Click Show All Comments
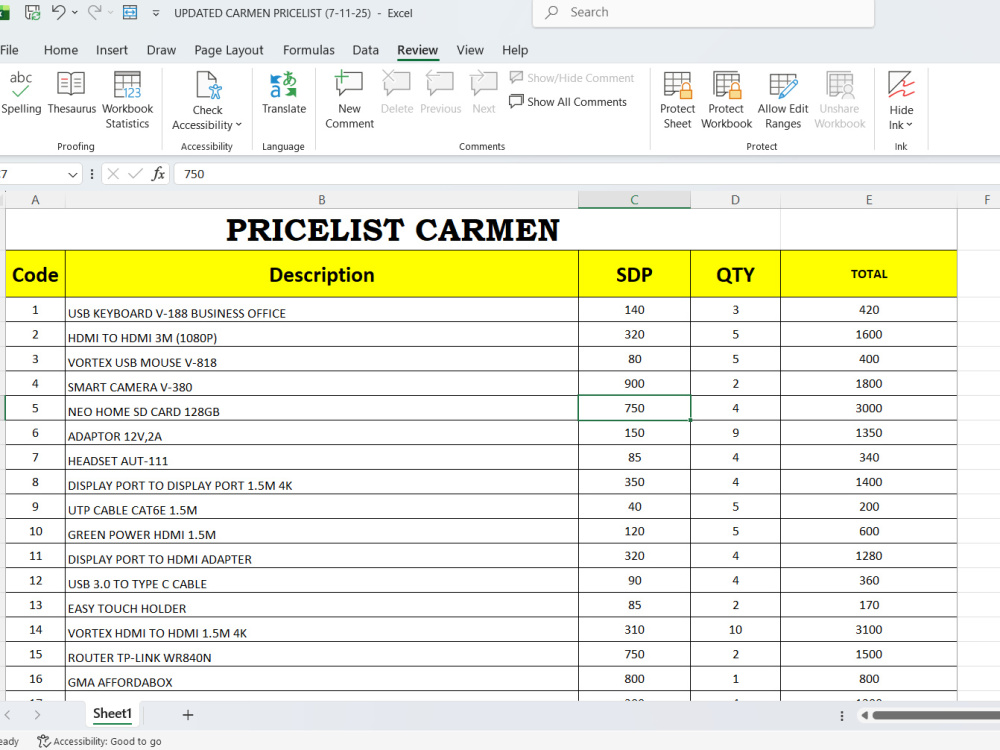1000x750 pixels. click(568, 101)
